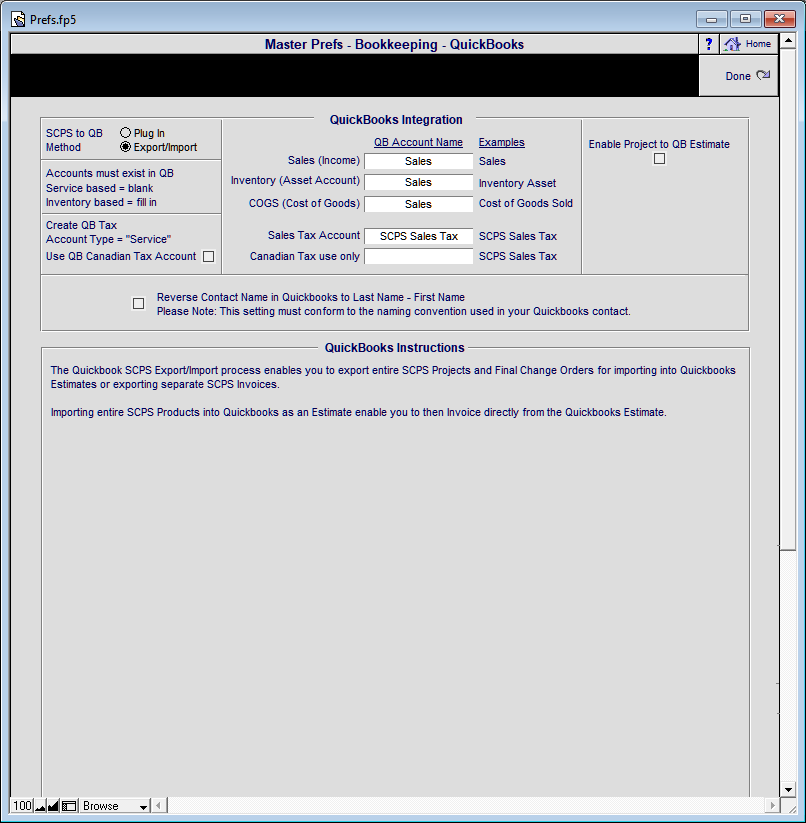Image resolution: width=806 pixels, height=823 pixels.
Task: Click the zoom in mountain icon
Action: click(53, 806)
